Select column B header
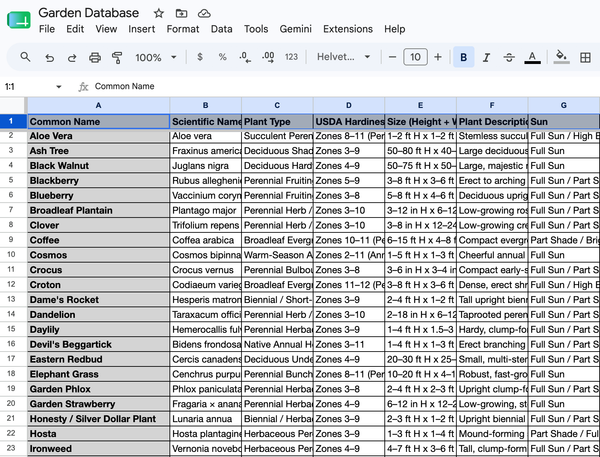This screenshot has height=457, width=600. coord(205,105)
